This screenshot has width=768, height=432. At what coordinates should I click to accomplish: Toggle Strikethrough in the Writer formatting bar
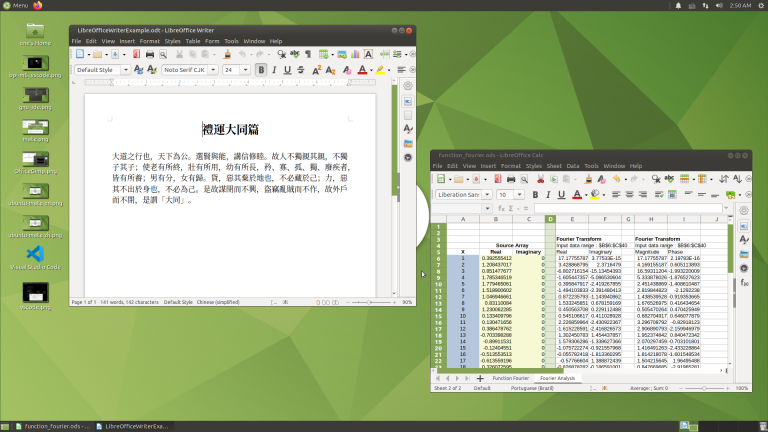click(301, 70)
